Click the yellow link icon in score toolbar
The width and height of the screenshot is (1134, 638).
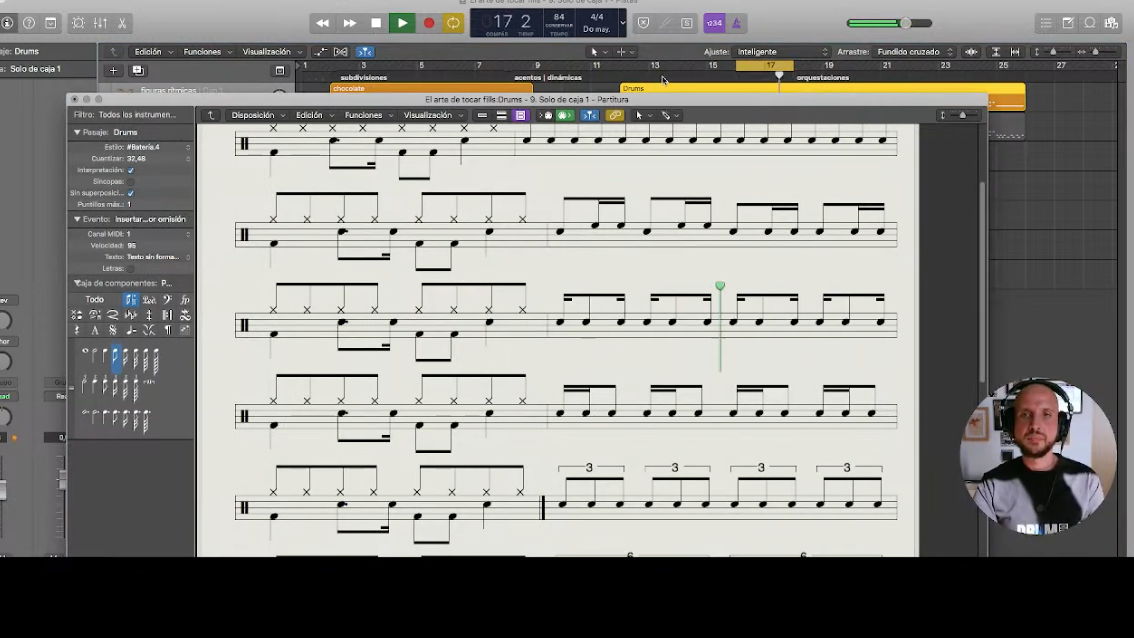615,115
